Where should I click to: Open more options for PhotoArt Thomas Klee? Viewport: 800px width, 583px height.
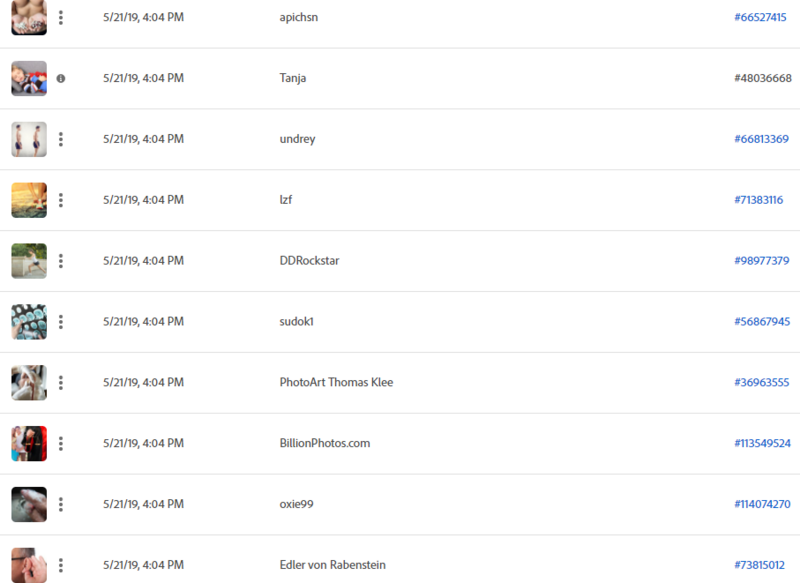(x=61, y=383)
